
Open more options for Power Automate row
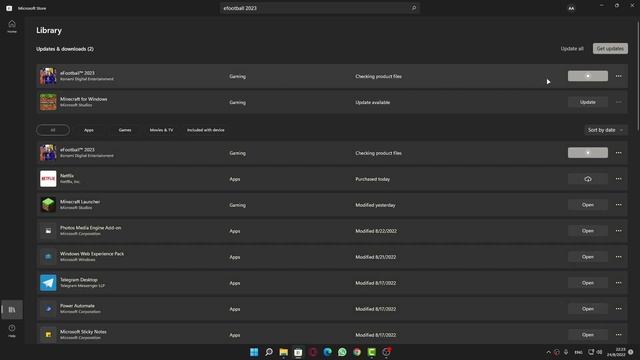click(619, 309)
